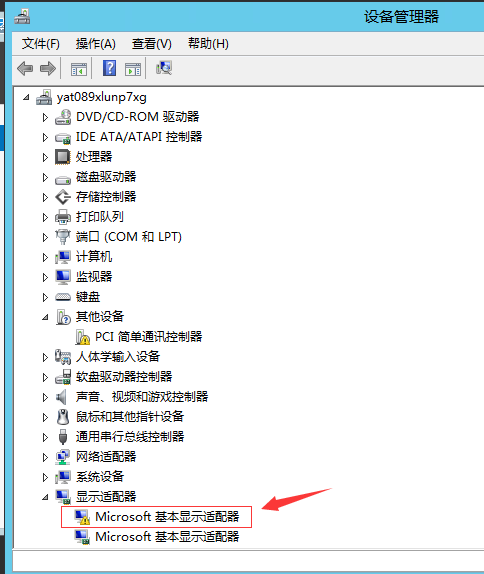Click the Forward arrow toolbar icon

tap(48, 68)
